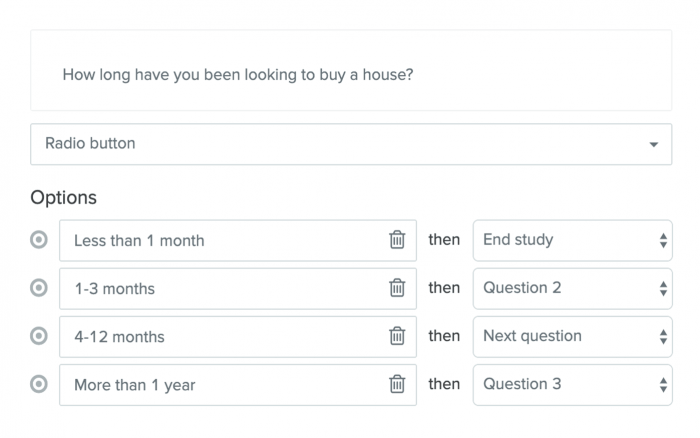700x438 pixels.
Task: Choose the '1-3 months' radio button
Action: pos(40,288)
